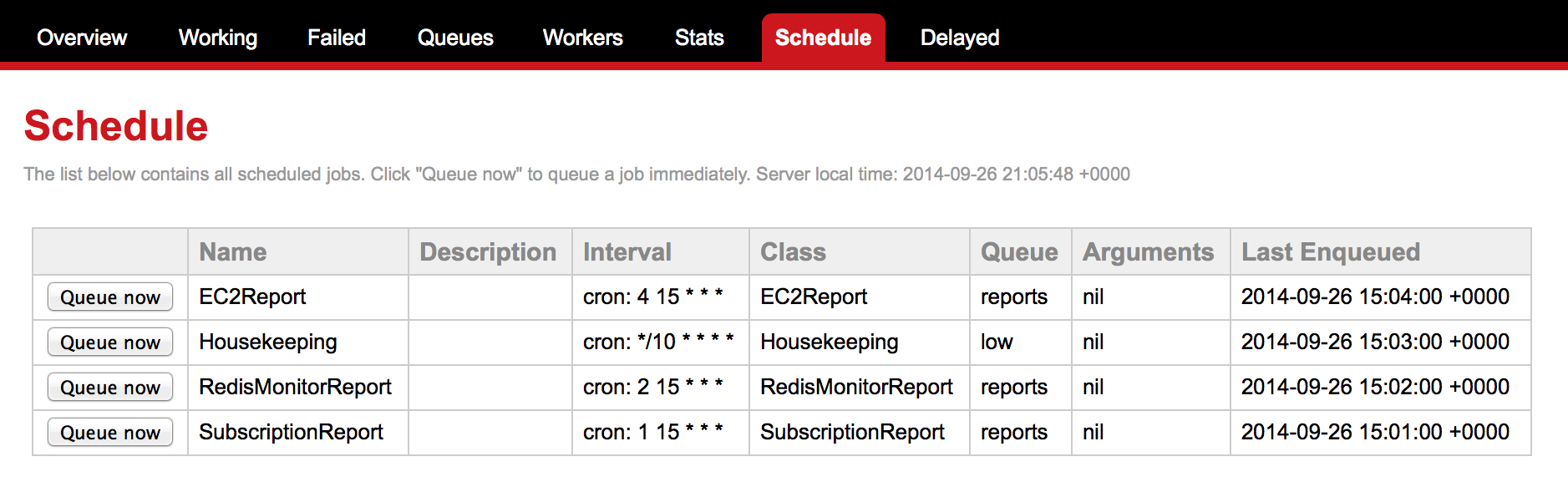Screen dimensions: 1568x487
Task: Select the active Schedule tab
Action: [x=824, y=38]
